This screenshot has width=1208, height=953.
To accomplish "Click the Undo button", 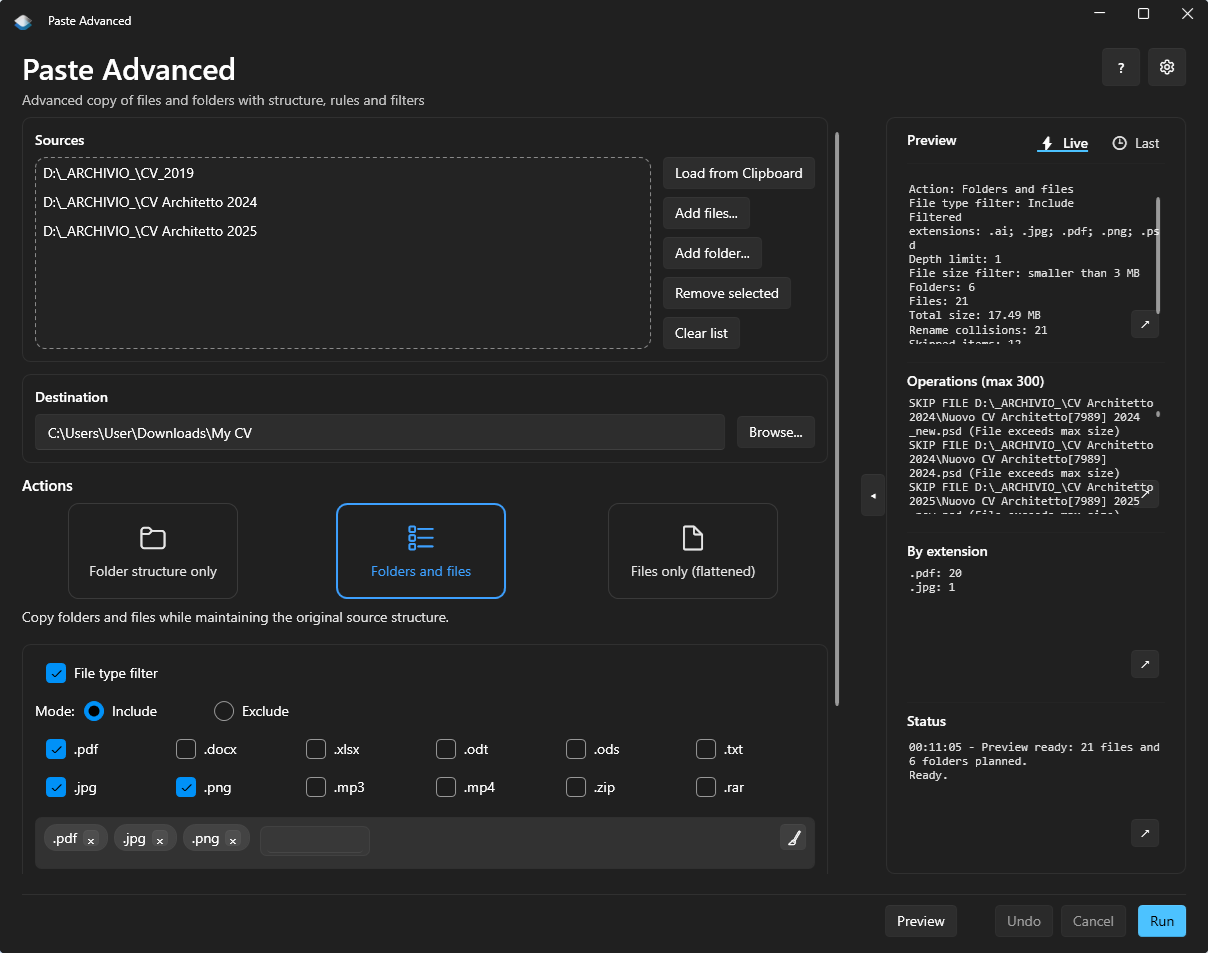I will [x=1024, y=921].
